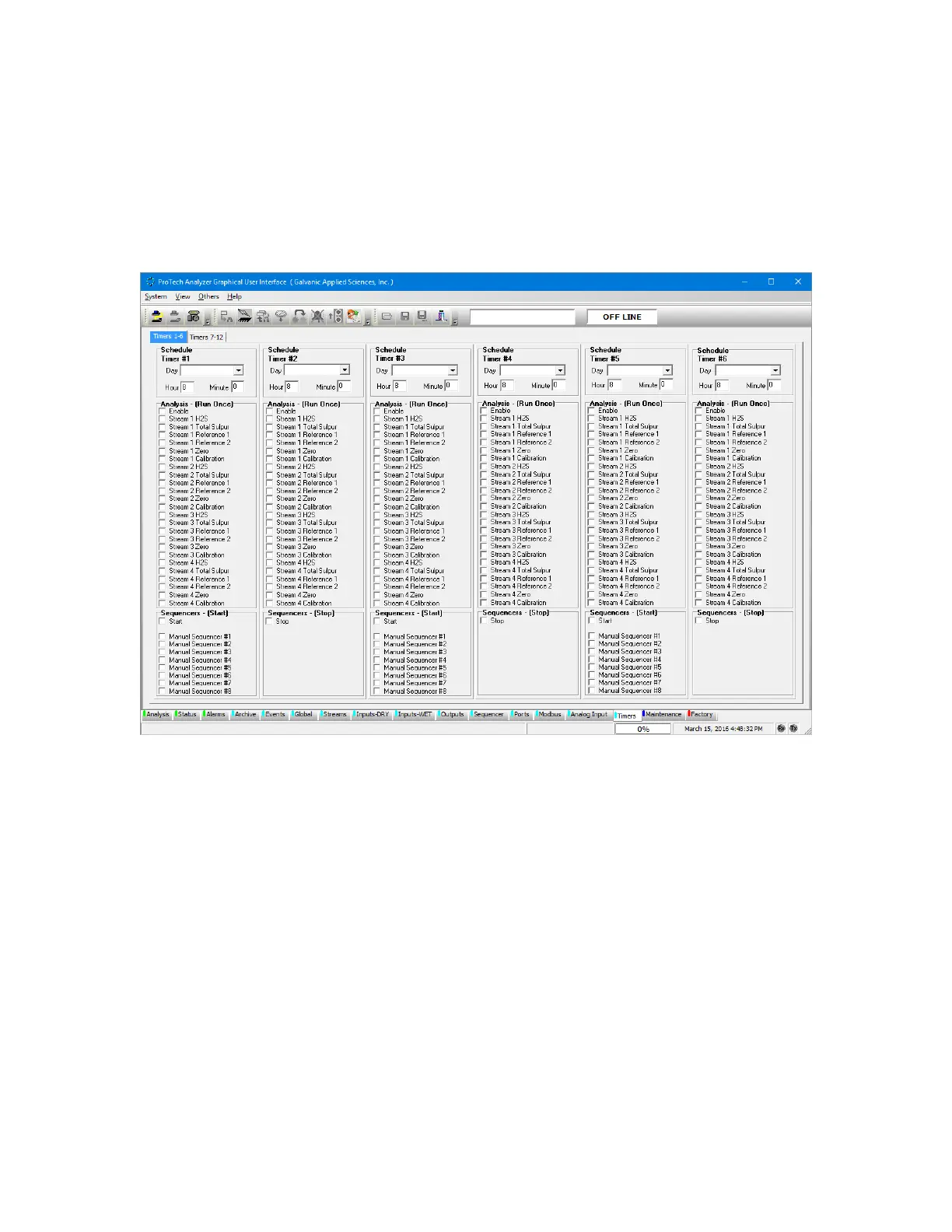Click the yellow-and-blue connect icon in toolbar
Image resolution: width=952 pixels, height=1232 pixels.
click(156, 317)
